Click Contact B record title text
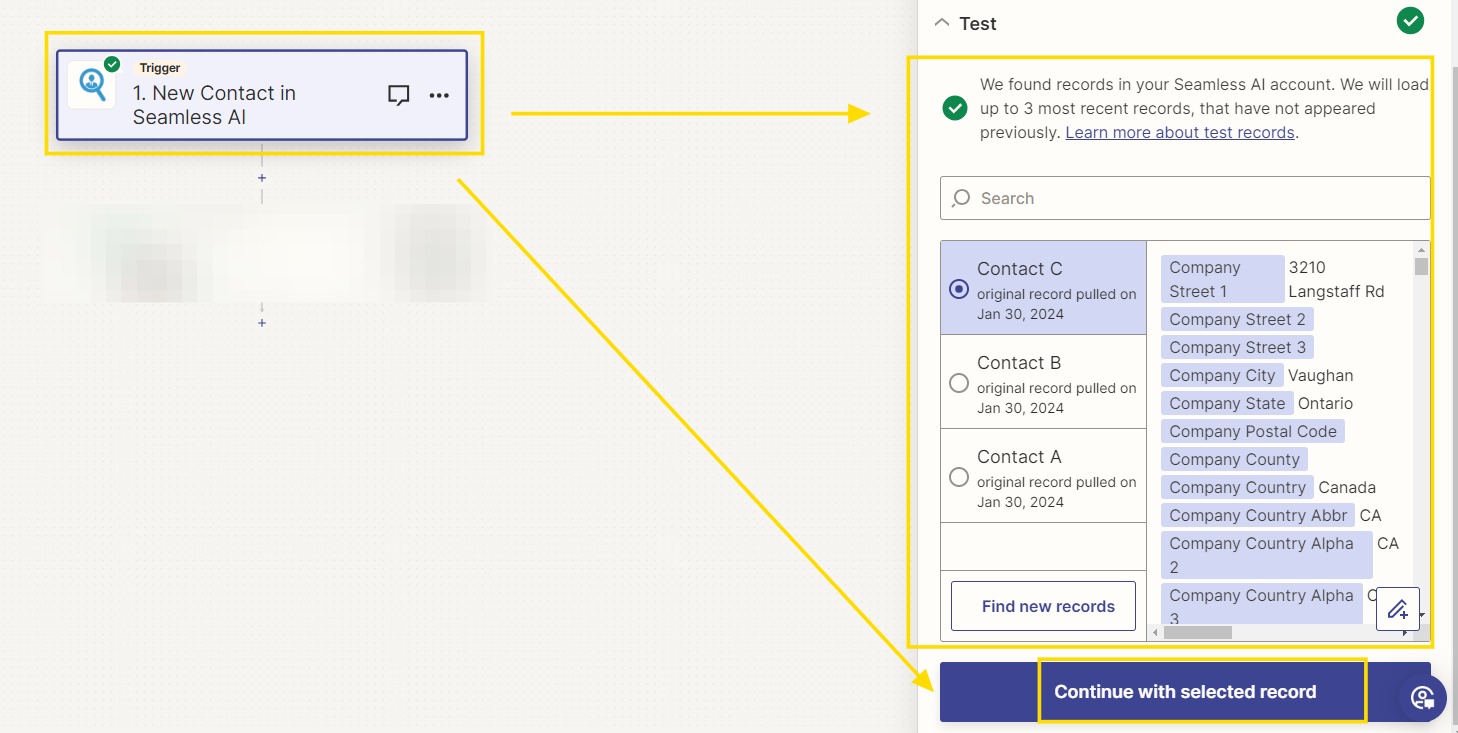1458x733 pixels. [1019, 362]
